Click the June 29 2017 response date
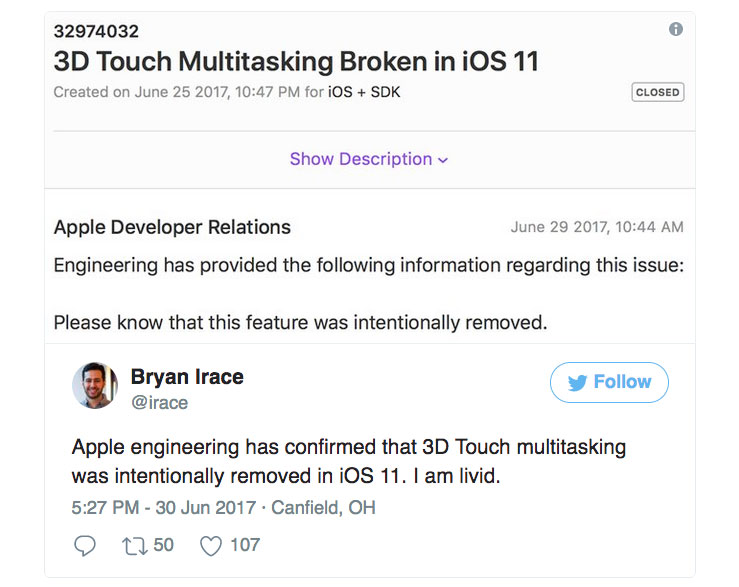The height and width of the screenshot is (587, 739). click(597, 227)
